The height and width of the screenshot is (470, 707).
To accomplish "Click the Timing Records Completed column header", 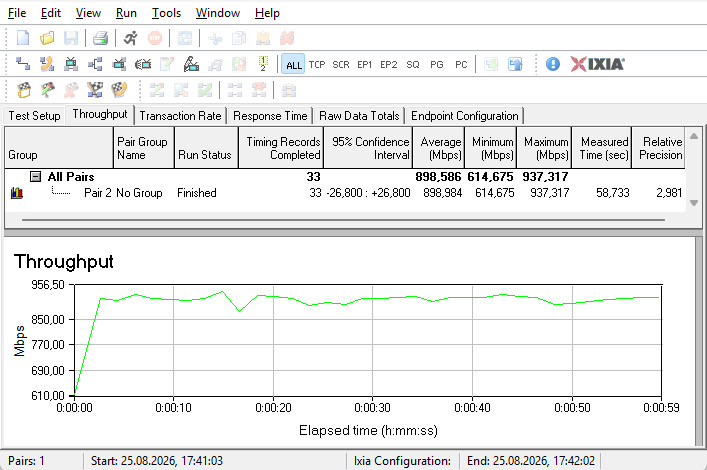I will click(x=281, y=148).
